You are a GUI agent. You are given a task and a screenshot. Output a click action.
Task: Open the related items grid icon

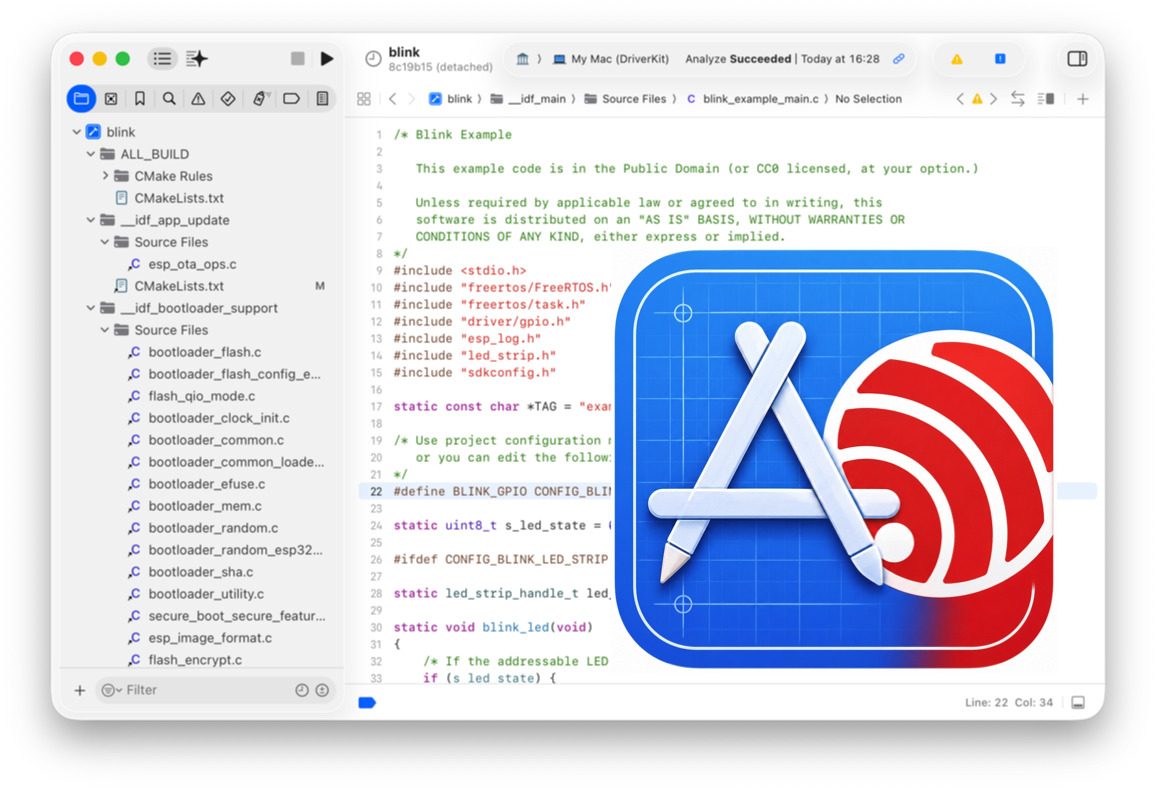[x=363, y=99]
